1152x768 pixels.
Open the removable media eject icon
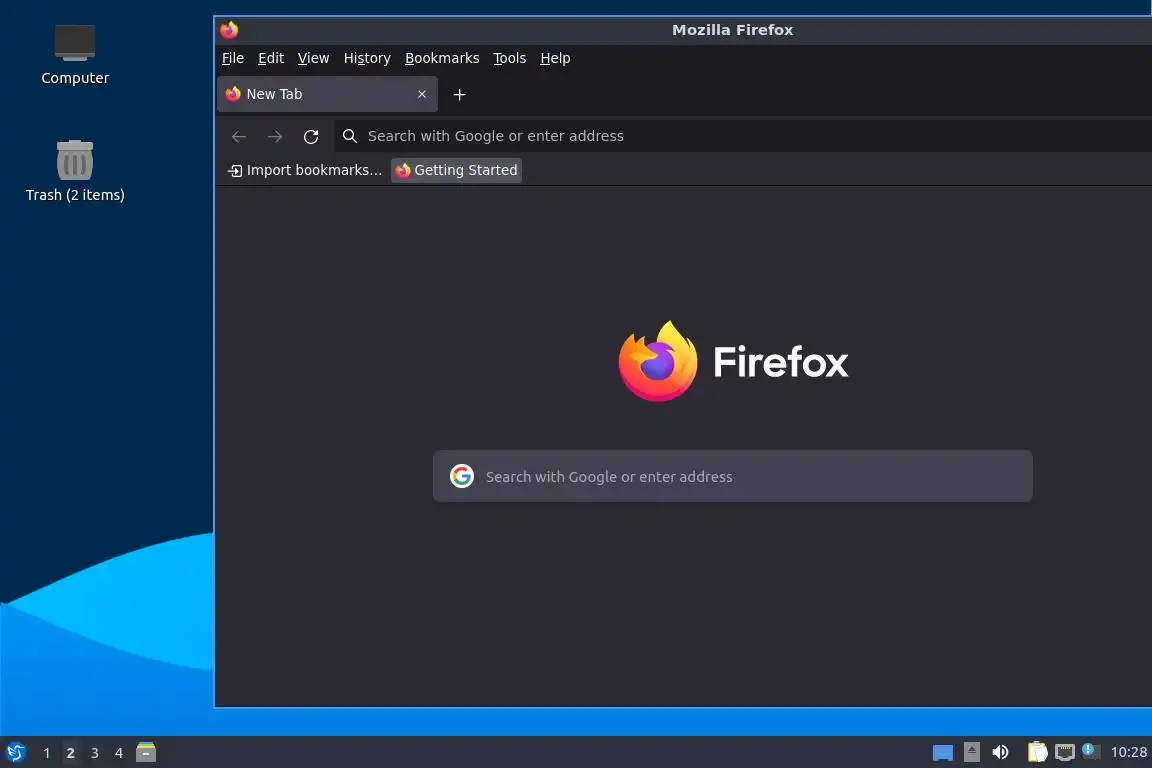(x=971, y=752)
